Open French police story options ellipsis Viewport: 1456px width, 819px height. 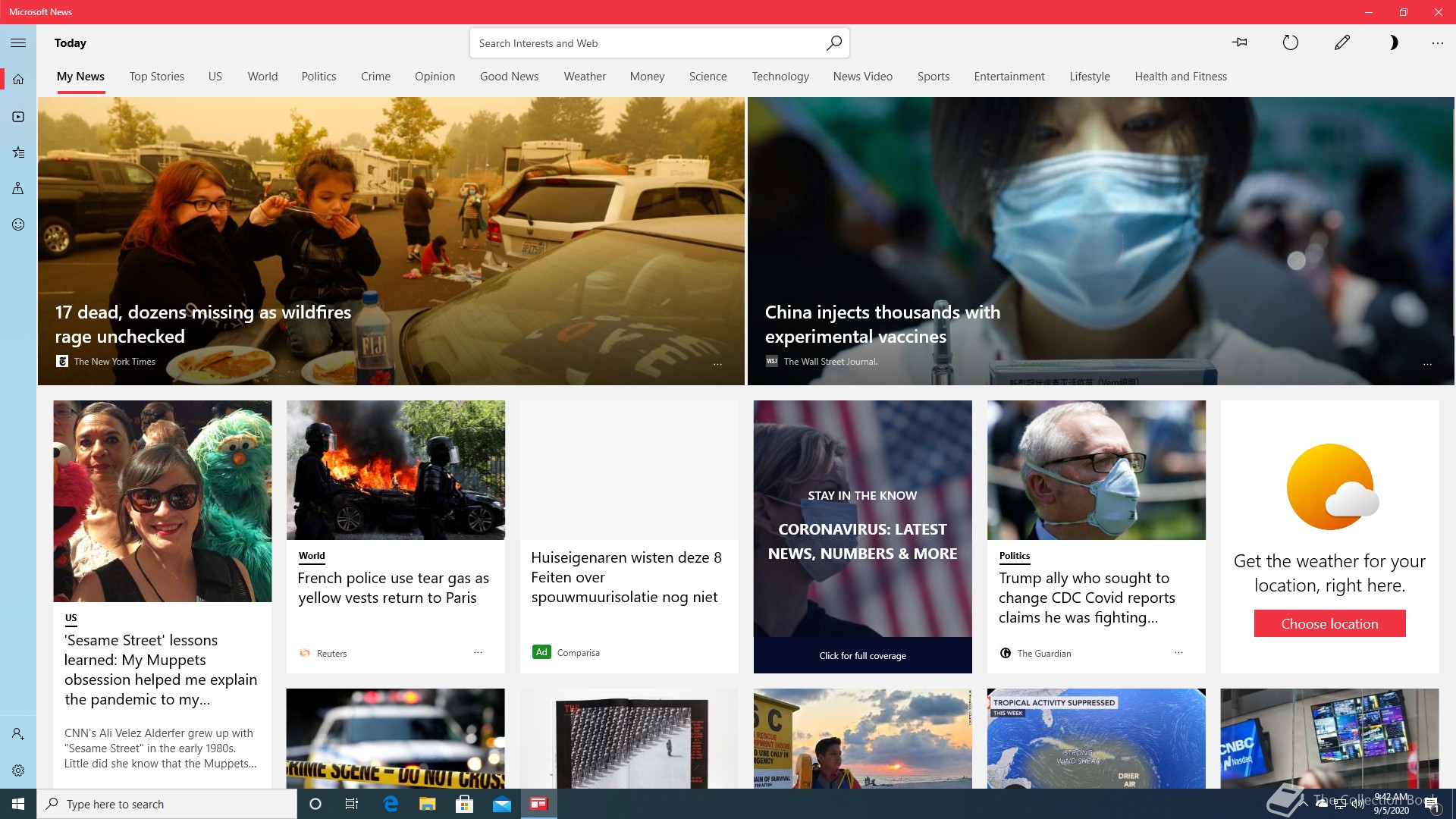(478, 652)
